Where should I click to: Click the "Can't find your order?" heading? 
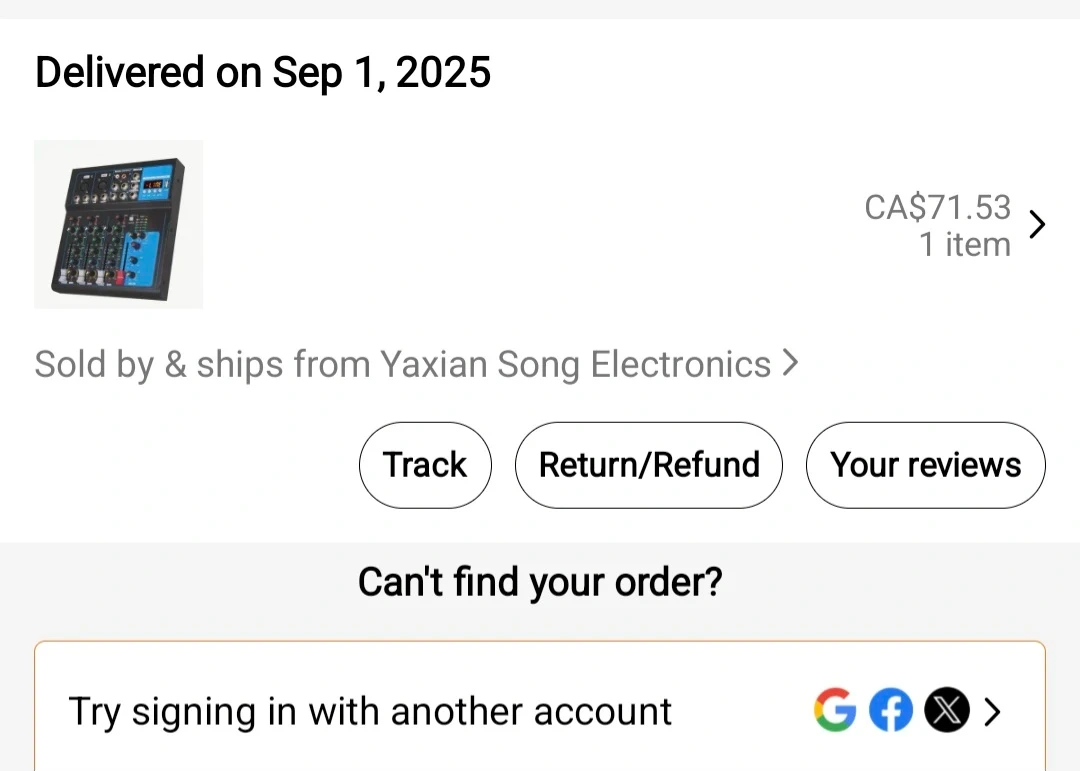(x=540, y=581)
